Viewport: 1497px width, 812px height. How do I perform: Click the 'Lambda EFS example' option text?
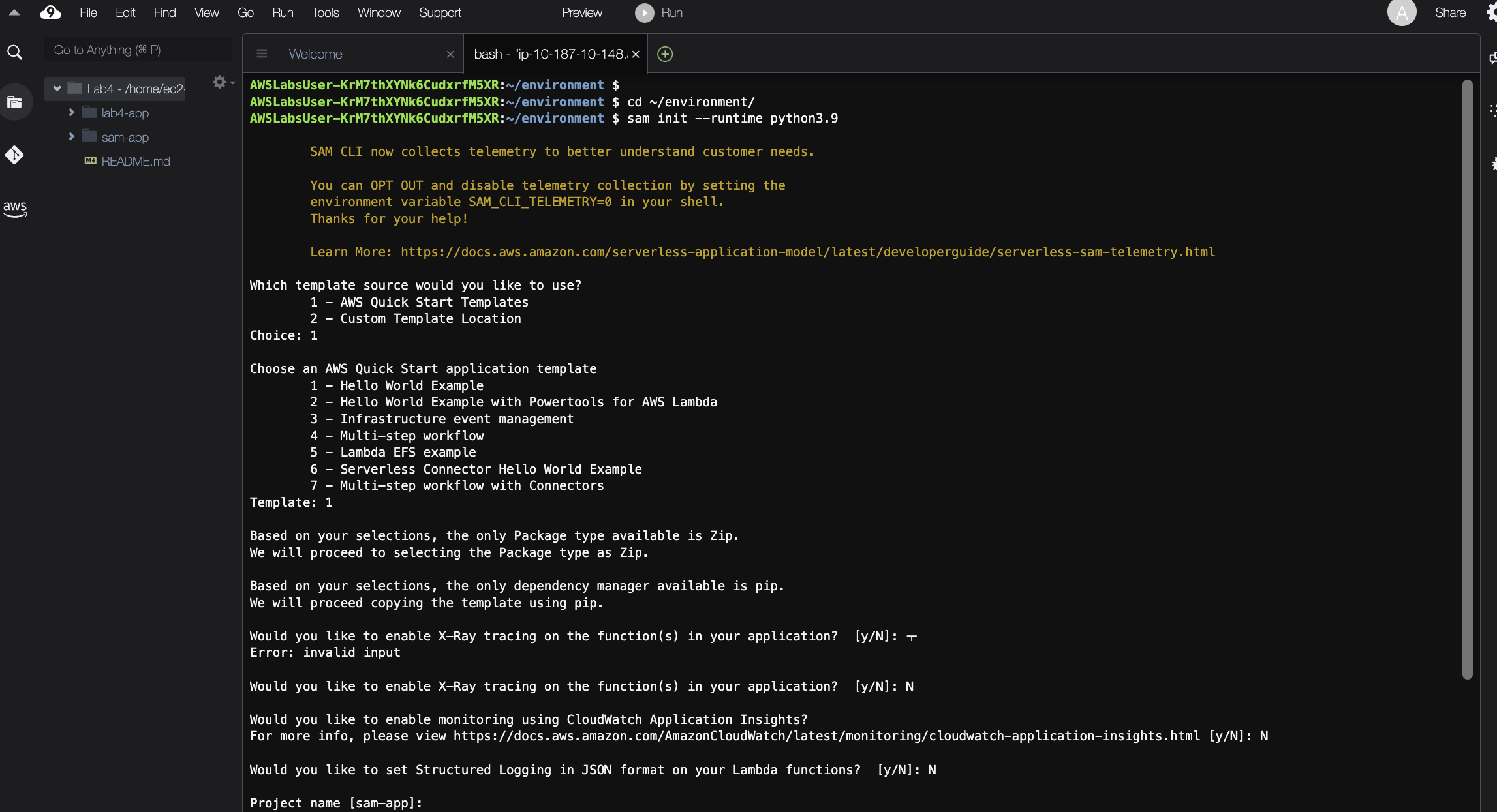408,452
